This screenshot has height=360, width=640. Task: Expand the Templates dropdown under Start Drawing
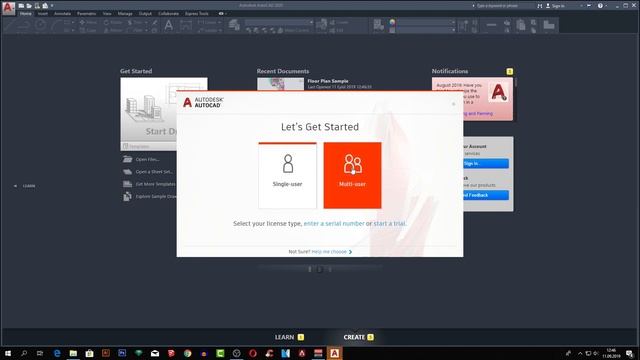point(149,146)
